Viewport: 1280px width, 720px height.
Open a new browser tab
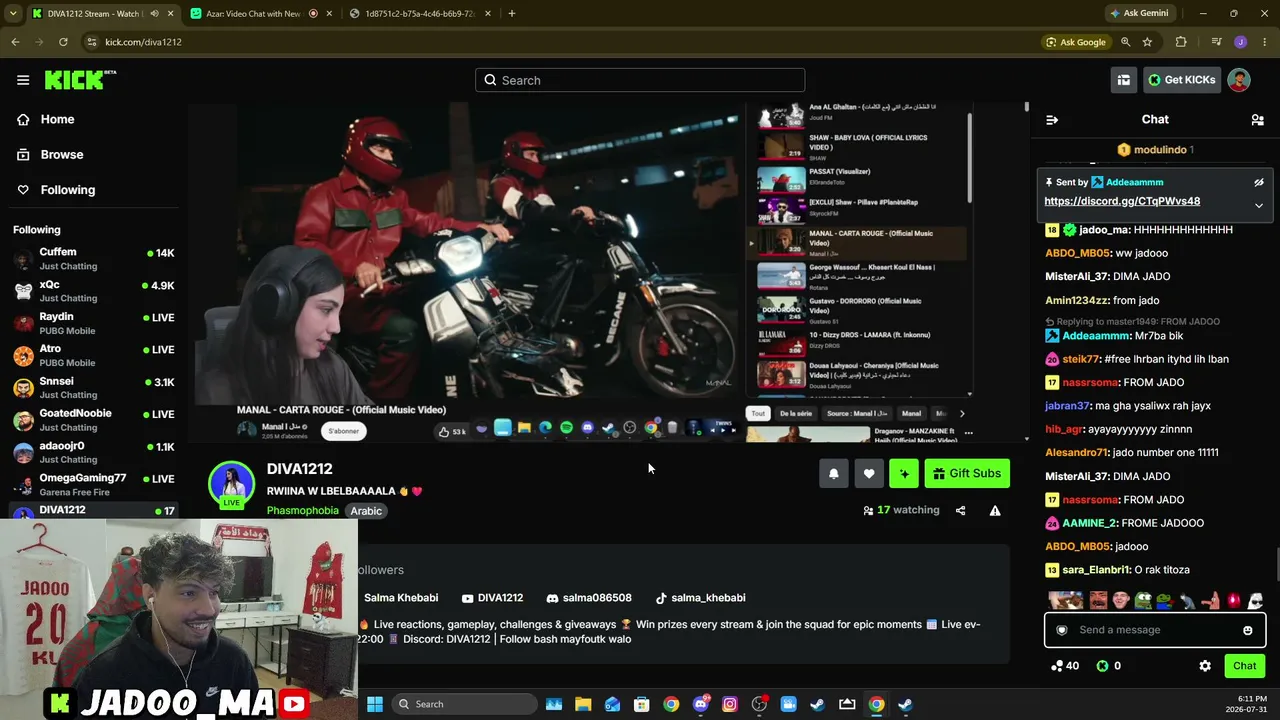(512, 14)
